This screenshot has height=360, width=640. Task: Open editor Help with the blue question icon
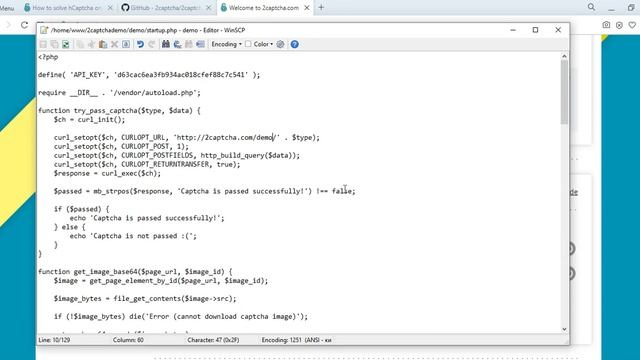coord(294,44)
